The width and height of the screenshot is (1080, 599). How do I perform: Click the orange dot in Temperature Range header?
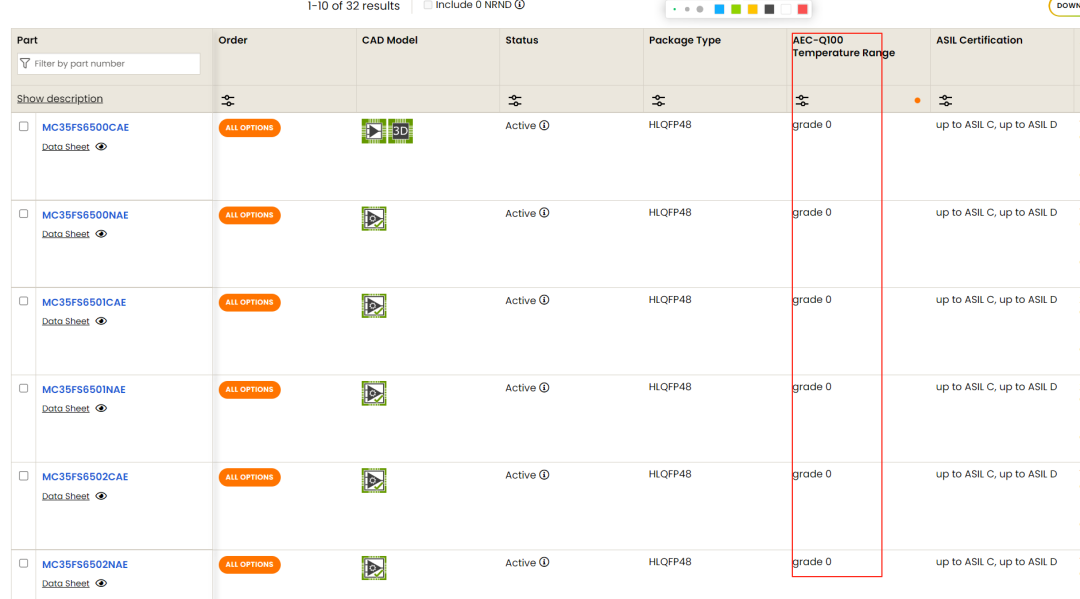[x=917, y=101]
